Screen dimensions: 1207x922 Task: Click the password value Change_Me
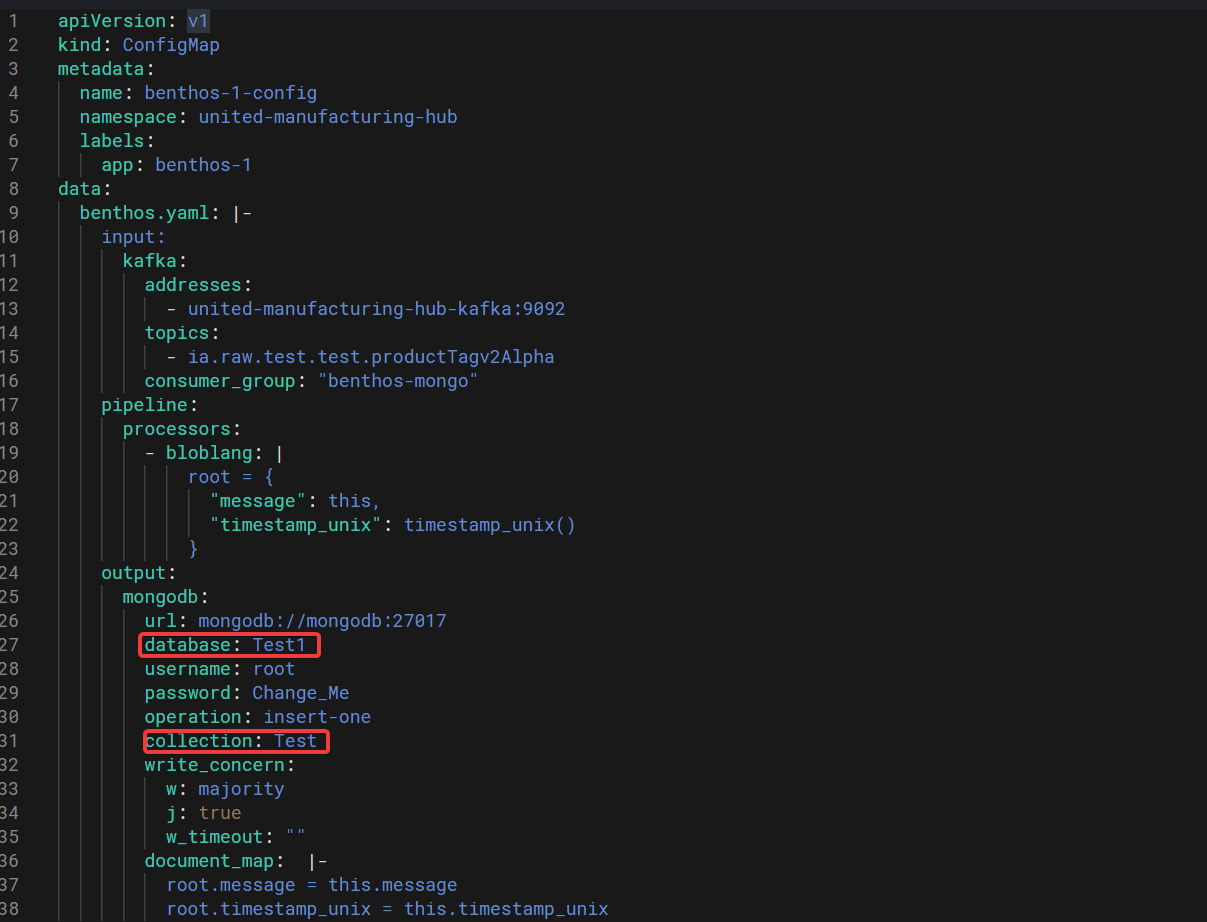pos(301,692)
